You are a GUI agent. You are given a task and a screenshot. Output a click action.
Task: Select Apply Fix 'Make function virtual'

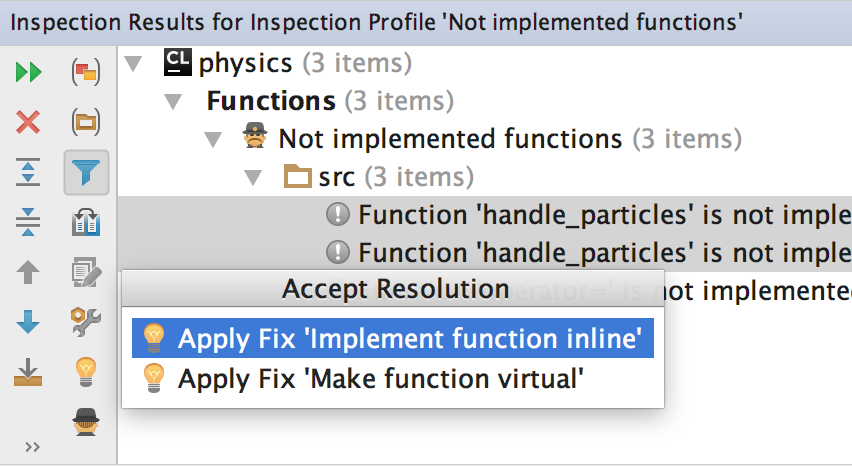(380, 378)
